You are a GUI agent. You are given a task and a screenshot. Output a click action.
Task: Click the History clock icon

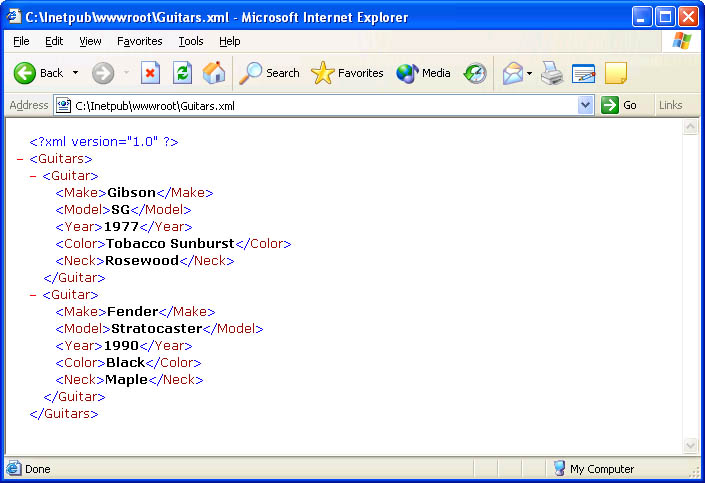(475, 73)
